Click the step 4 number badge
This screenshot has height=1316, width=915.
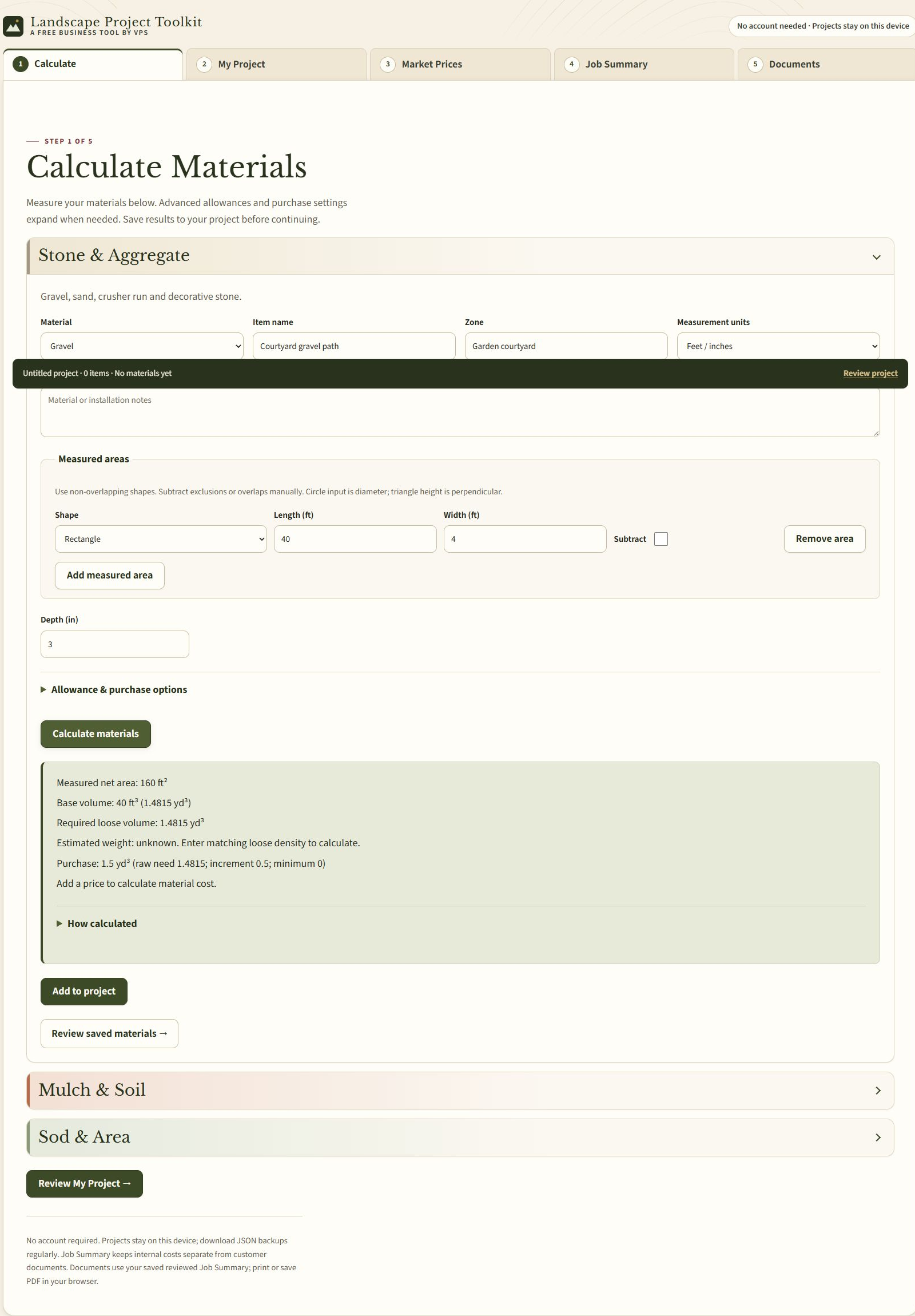click(x=571, y=64)
